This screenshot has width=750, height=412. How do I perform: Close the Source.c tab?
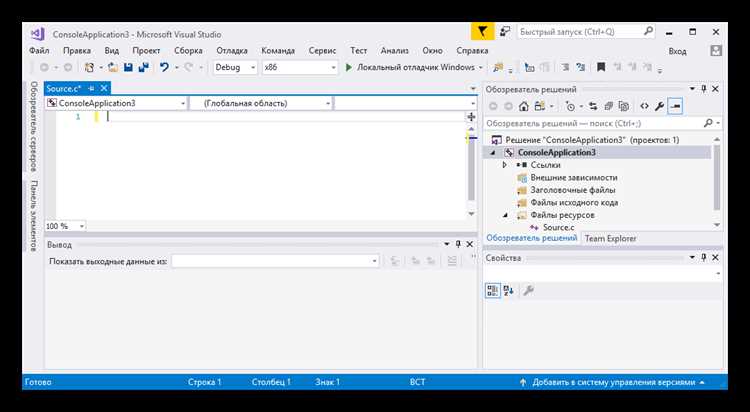click(x=104, y=89)
